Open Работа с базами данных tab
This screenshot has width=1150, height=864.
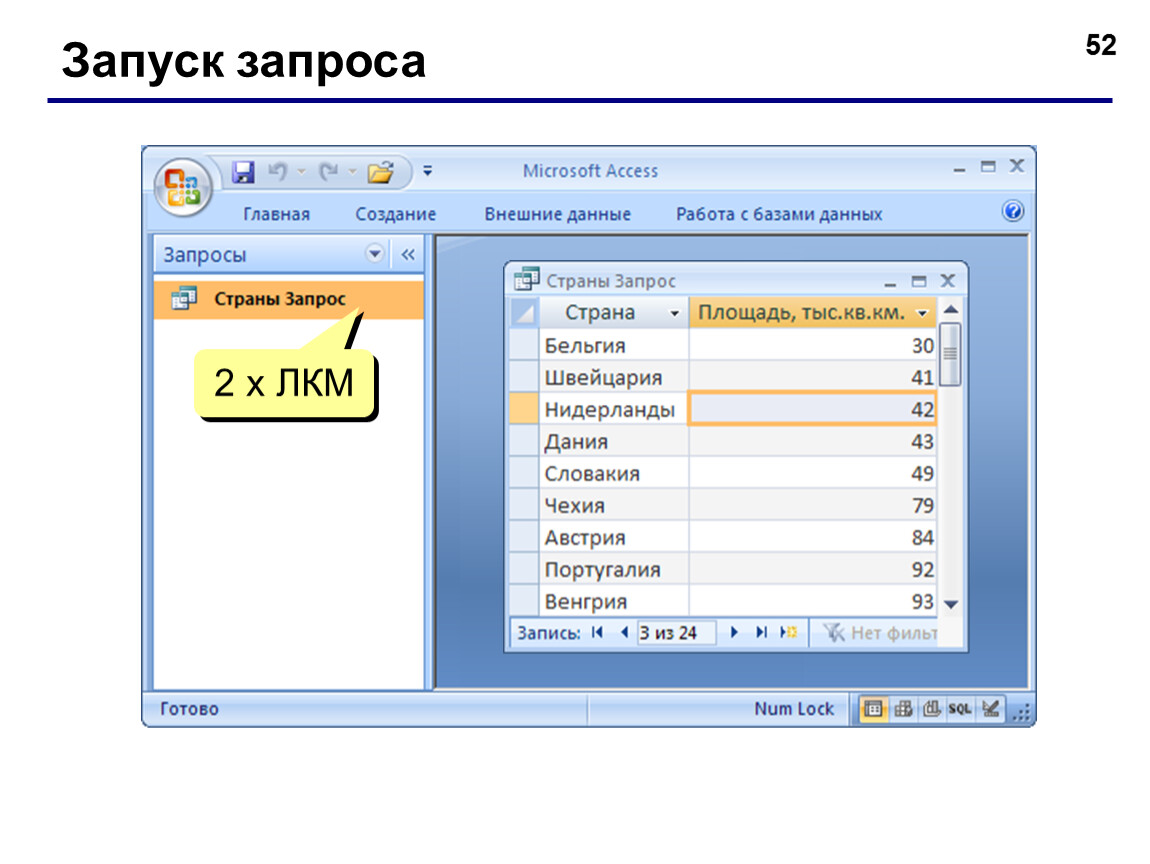(779, 214)
